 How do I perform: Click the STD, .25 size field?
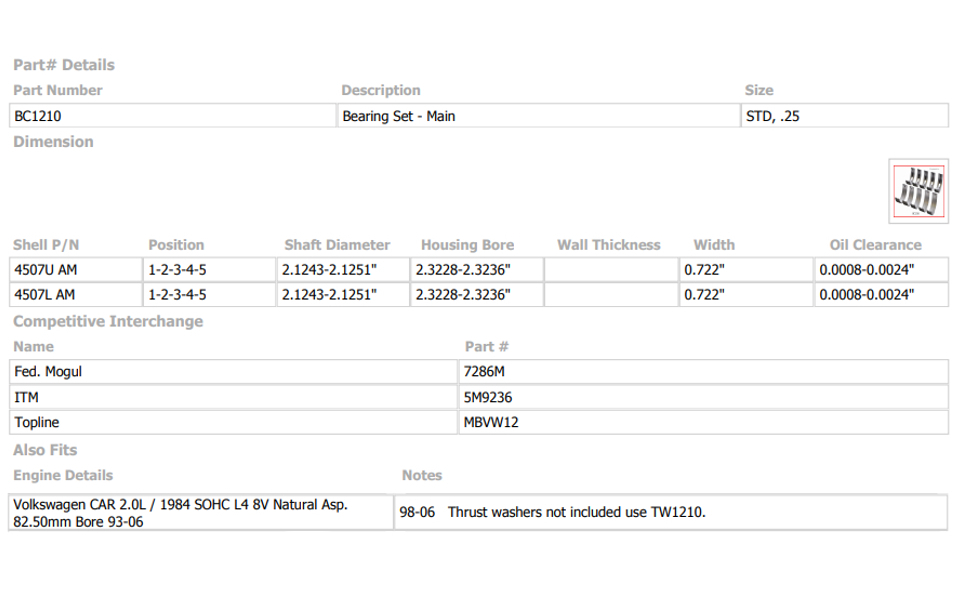click(845, 116)
